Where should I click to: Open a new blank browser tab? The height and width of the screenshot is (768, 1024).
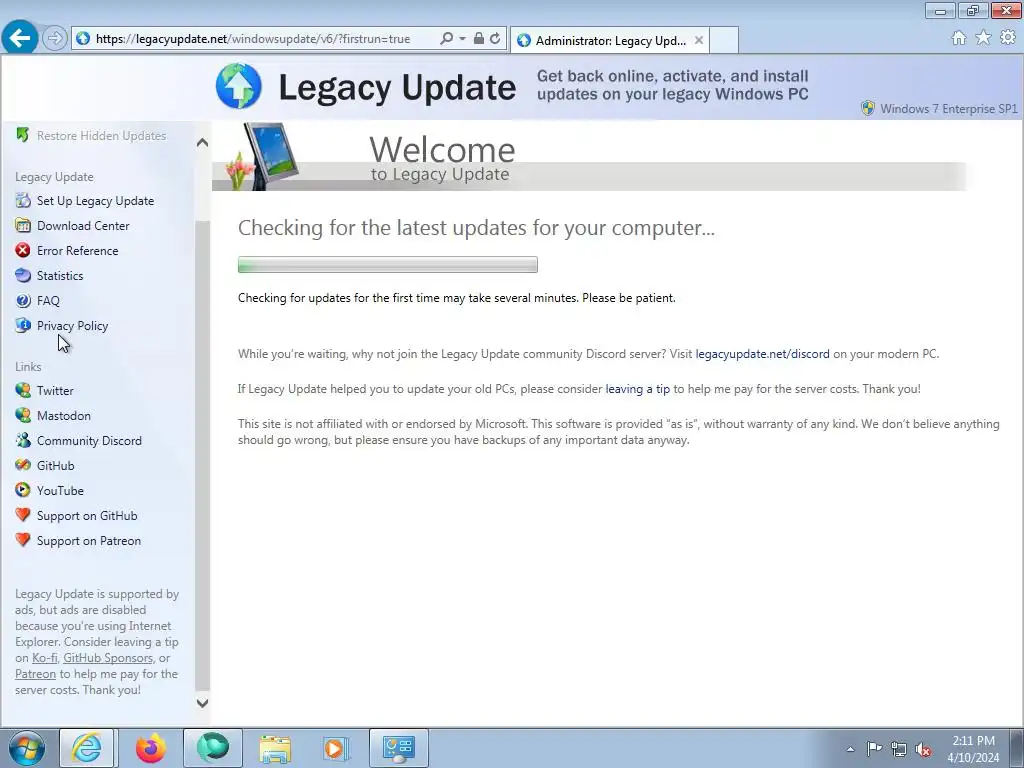click(724, 40)
